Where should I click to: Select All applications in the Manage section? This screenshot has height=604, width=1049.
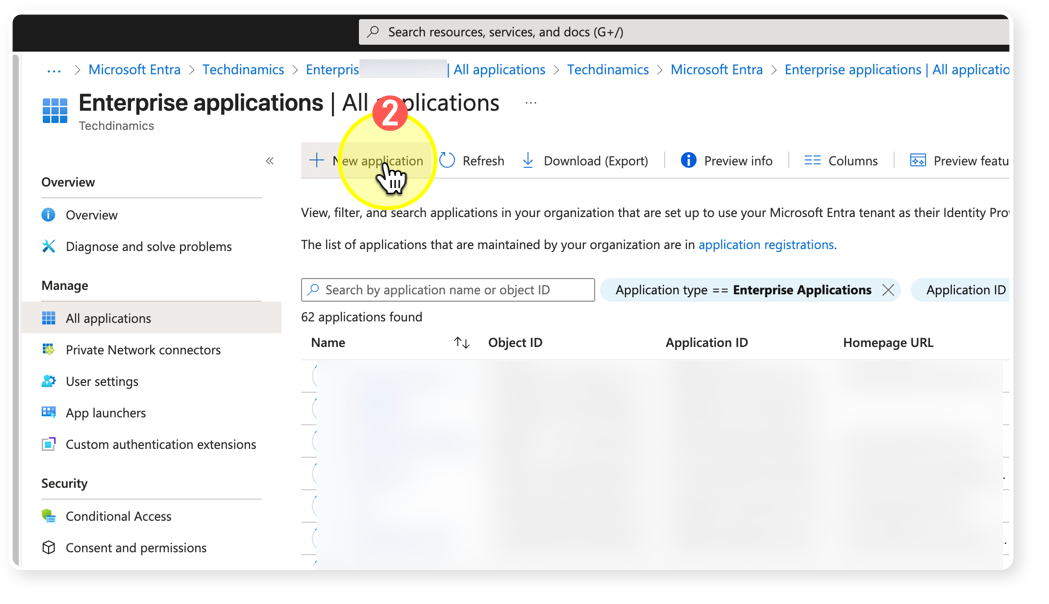pyautogui.click(x=151, y=318)
